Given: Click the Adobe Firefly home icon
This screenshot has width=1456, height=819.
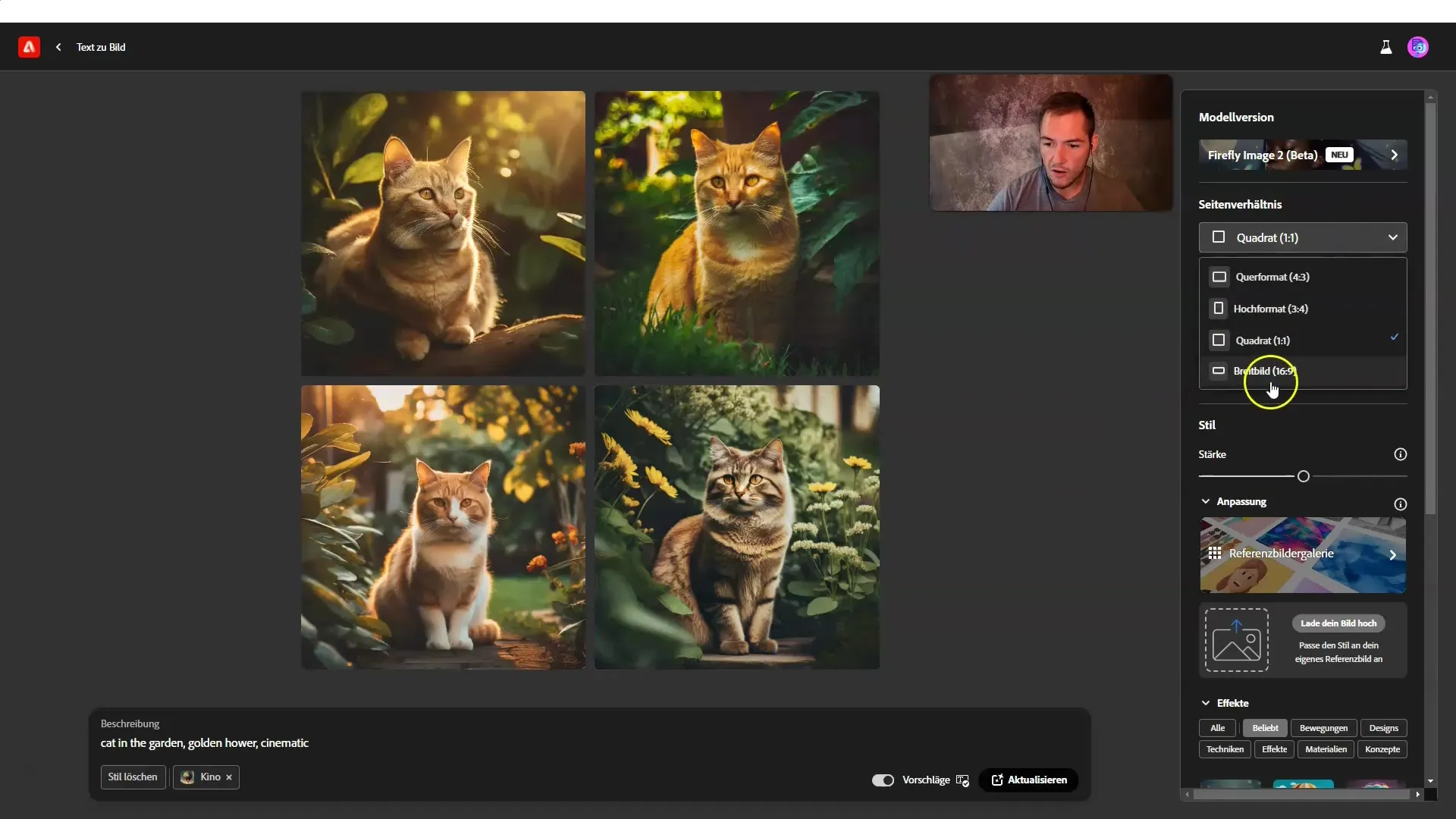Looking at the screenshot, I should click(x=28, y=47).
